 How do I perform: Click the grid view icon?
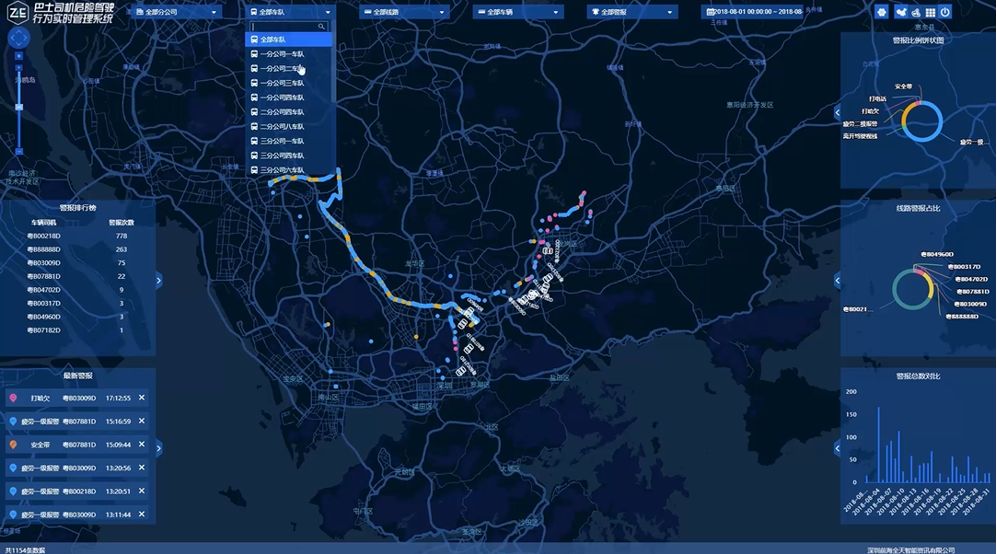point(930,12)
